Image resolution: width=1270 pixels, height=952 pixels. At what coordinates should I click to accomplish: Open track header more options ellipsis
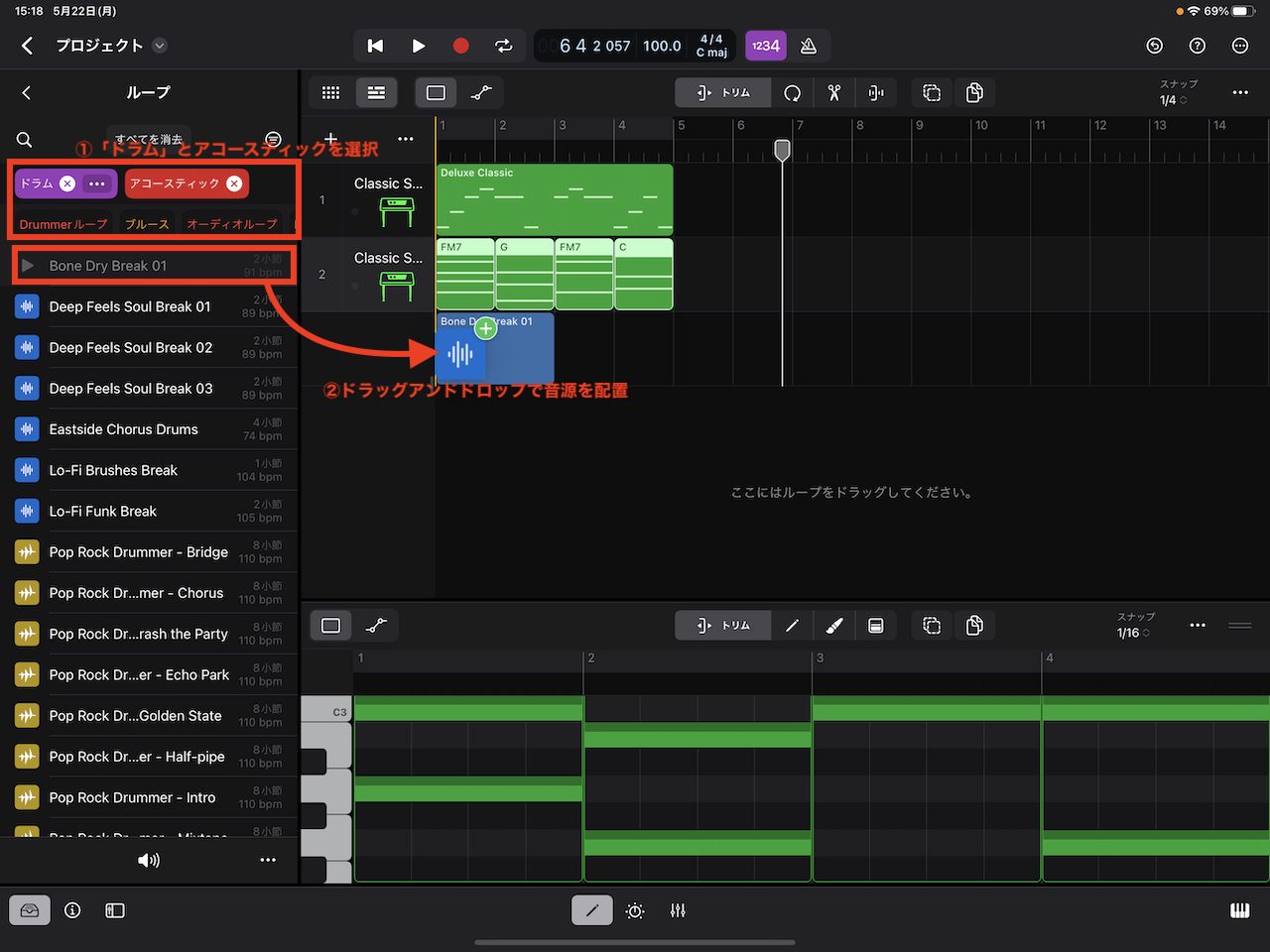click(x=406, y=139)
